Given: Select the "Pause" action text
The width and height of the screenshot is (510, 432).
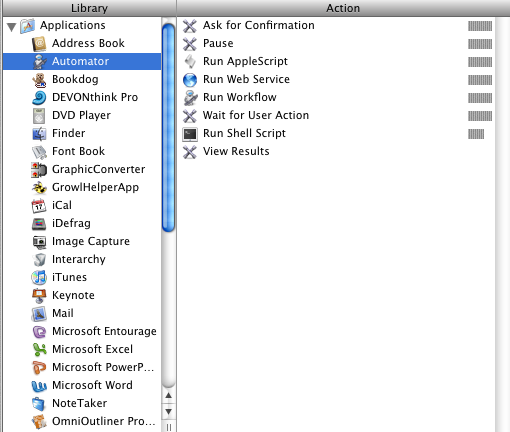Looking at the screenshot, I should click(218, 43).
